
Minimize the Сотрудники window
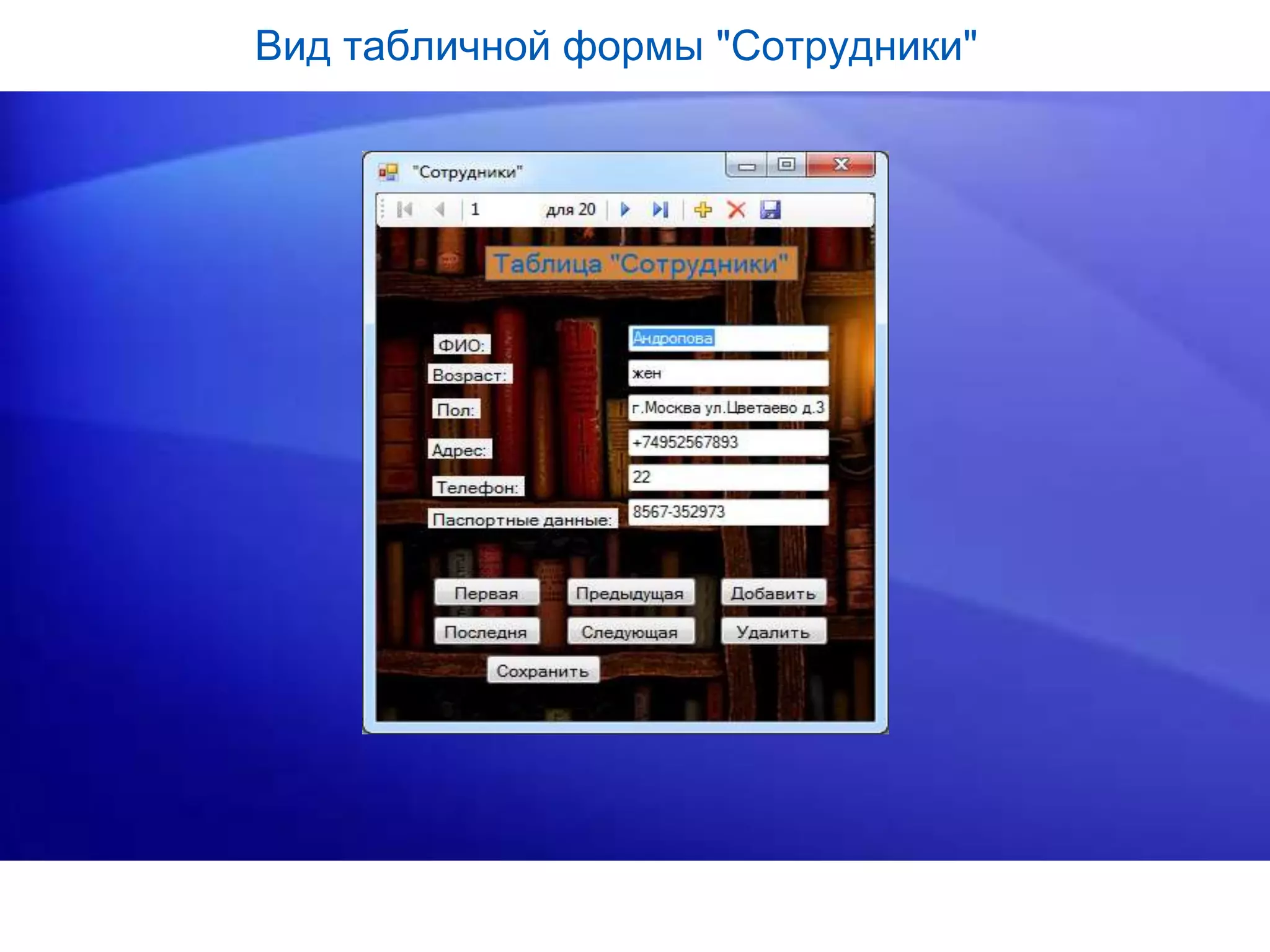(x=747, y=165)
